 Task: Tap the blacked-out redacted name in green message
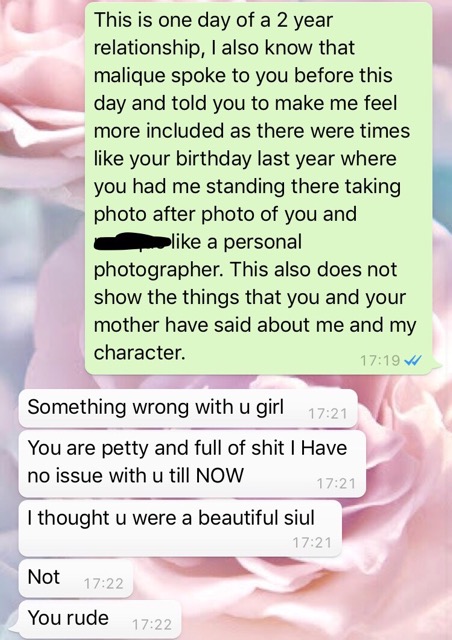coord(131,241)
